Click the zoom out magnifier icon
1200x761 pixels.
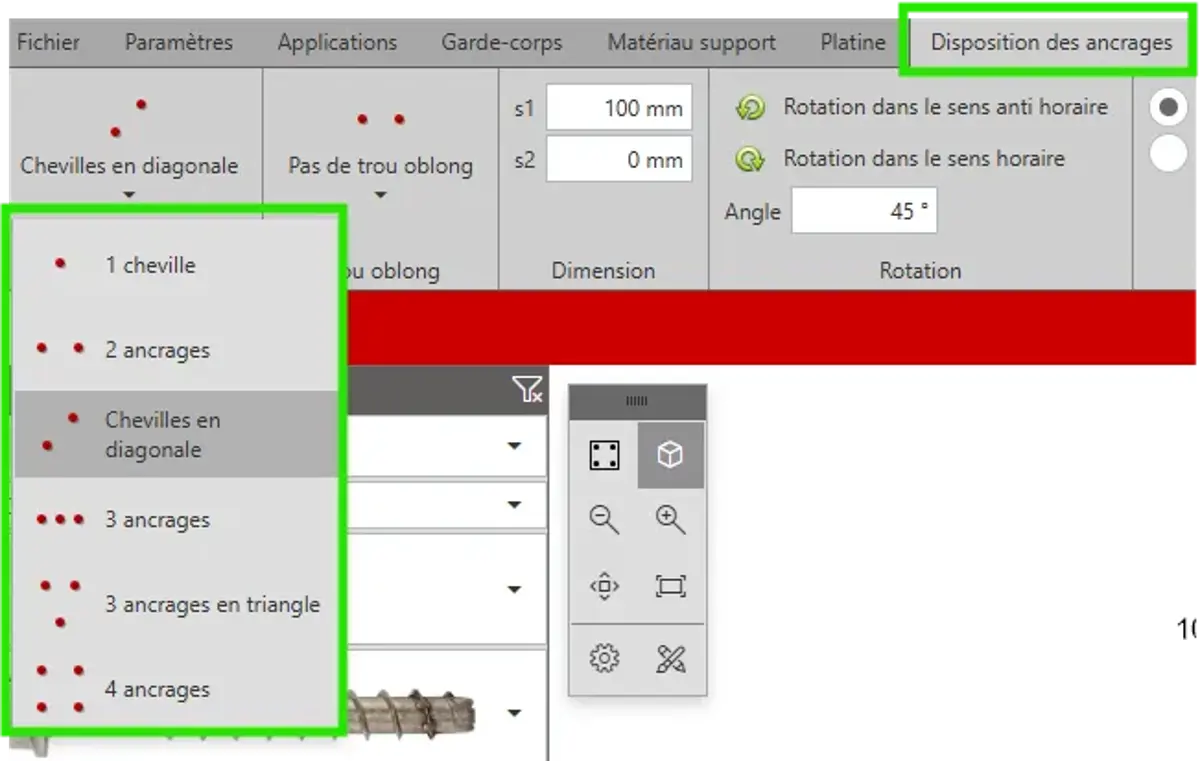[604, 520]
